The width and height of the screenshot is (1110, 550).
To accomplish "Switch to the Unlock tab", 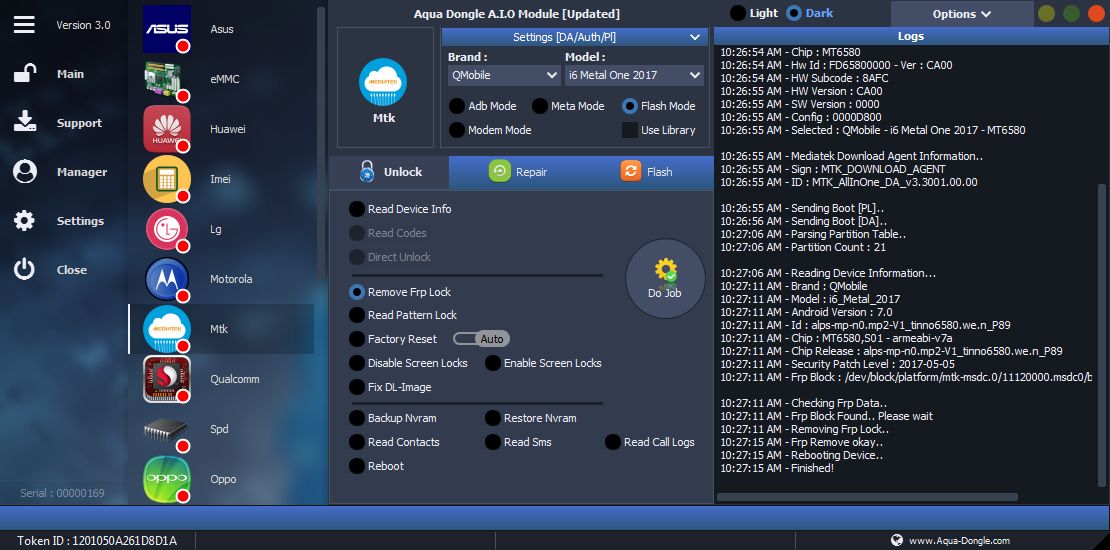I will click(x=389, y=172).
